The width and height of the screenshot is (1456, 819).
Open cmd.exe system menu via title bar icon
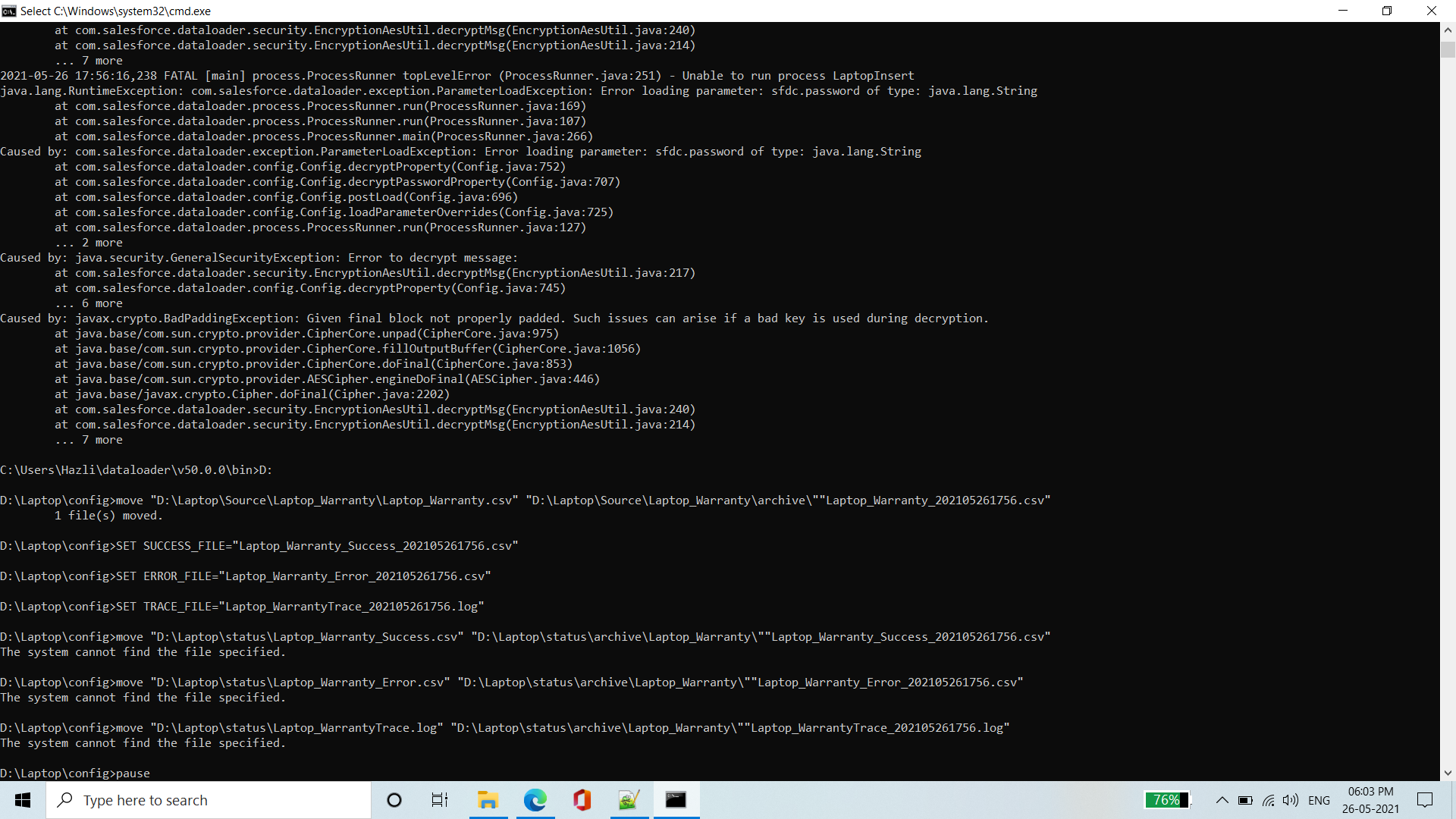point(9,11)
